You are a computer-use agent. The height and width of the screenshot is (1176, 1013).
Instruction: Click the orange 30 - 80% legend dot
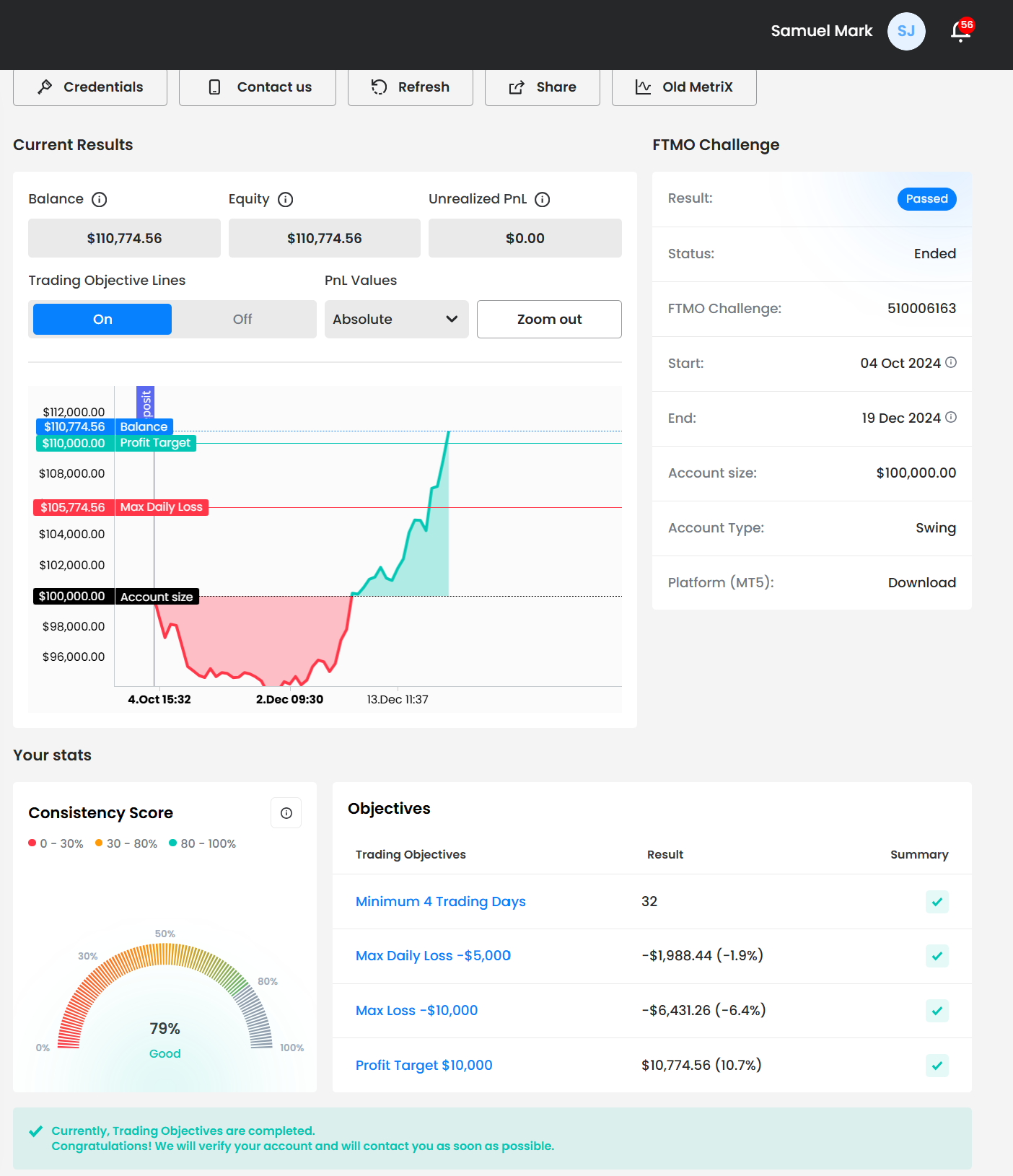(x=99, y=843)
